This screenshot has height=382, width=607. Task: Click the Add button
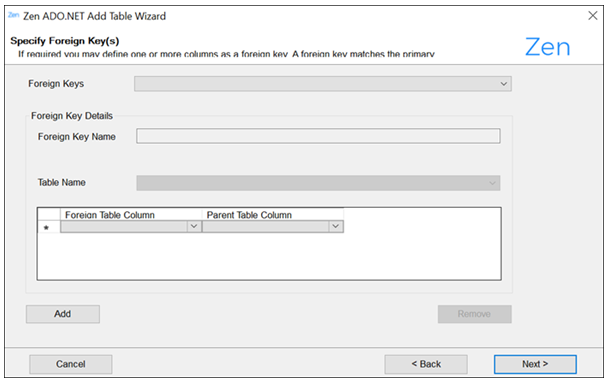coord(63,314)
